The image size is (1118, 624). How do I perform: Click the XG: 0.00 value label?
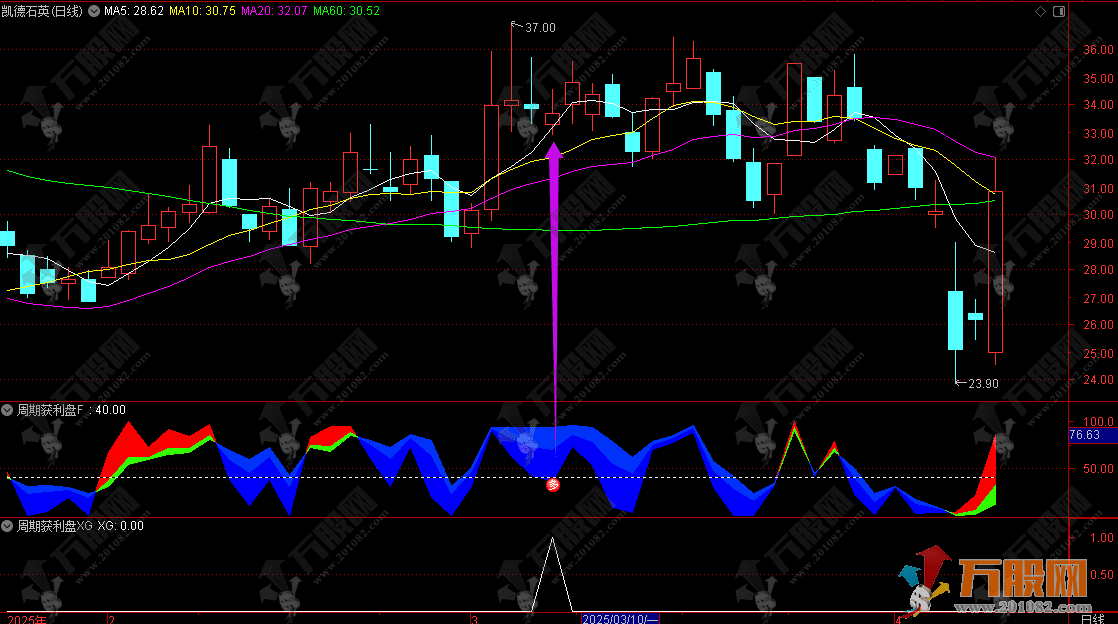pyautogui.click(x=120, y=526)
